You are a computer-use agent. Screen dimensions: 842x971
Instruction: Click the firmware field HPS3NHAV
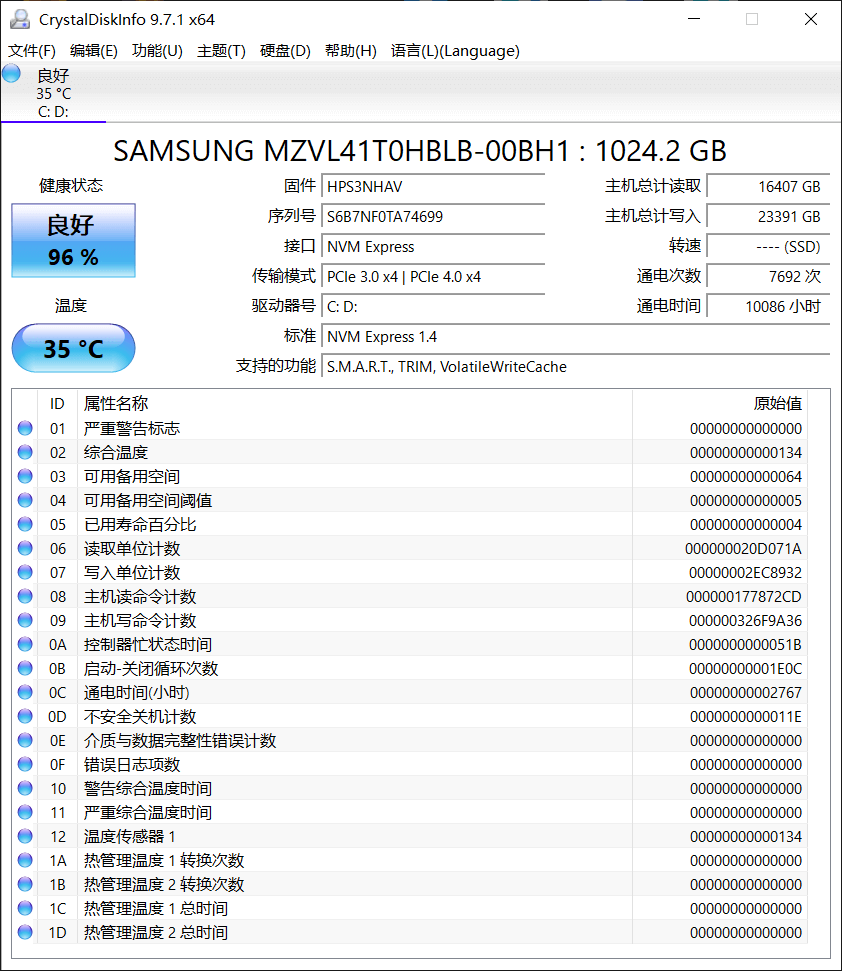[x=433, y=186]
